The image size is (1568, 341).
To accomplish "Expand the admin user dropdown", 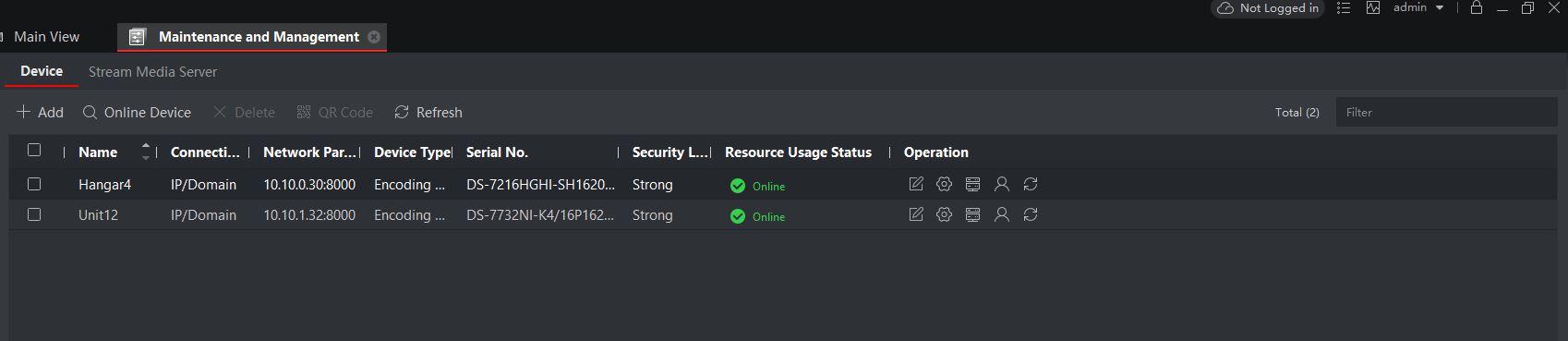I will pyautogui.click(x=1418, y=7).
